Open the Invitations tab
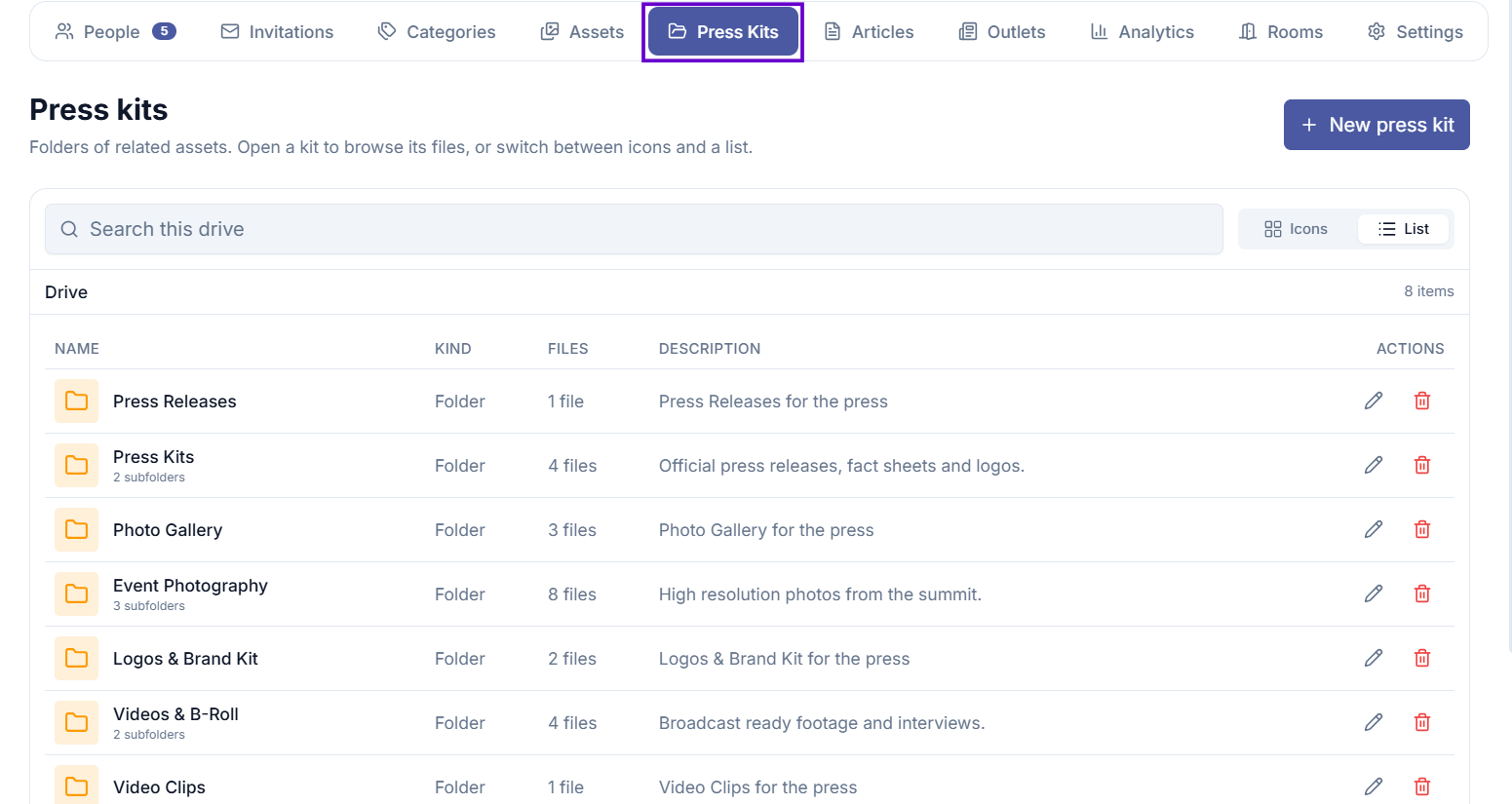The width and height of the screenshot is (1512, 804). click(277, 31)
